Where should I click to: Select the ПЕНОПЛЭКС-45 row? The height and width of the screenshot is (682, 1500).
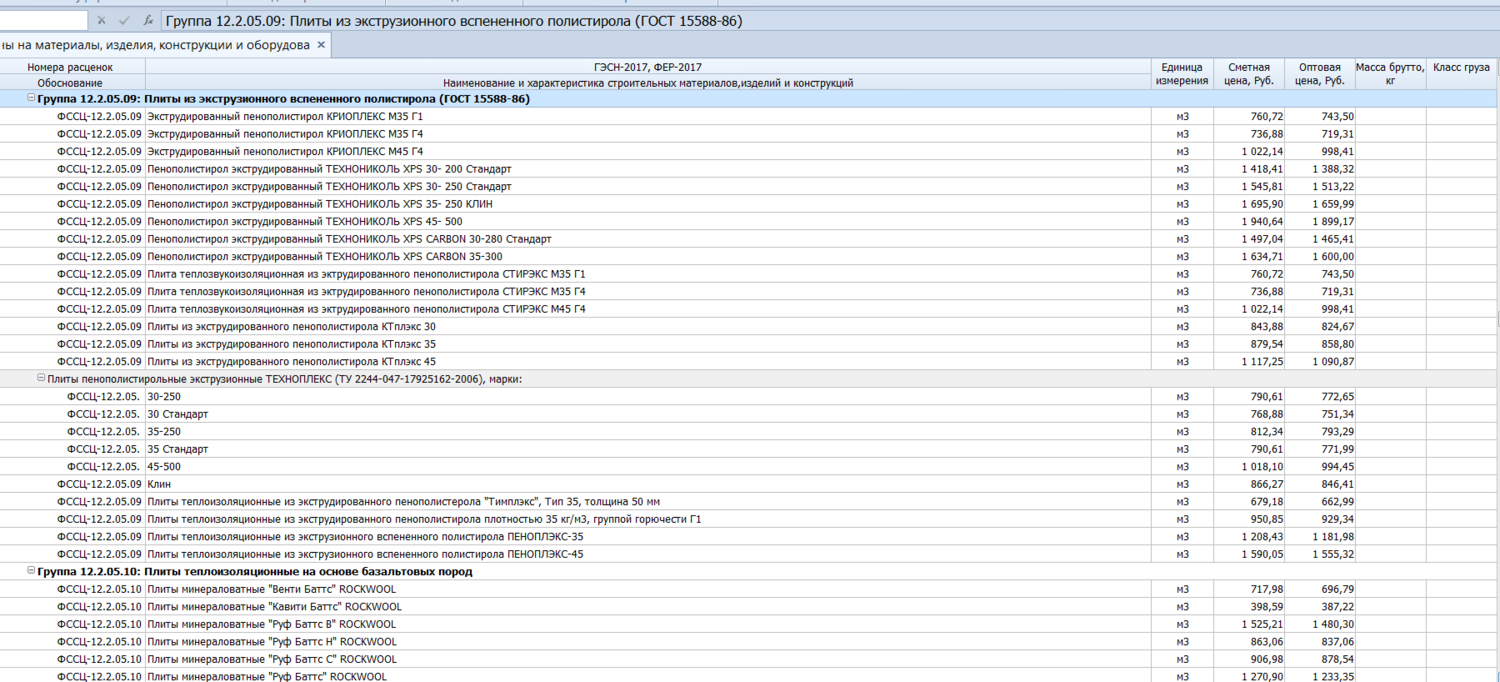(365, 554)
